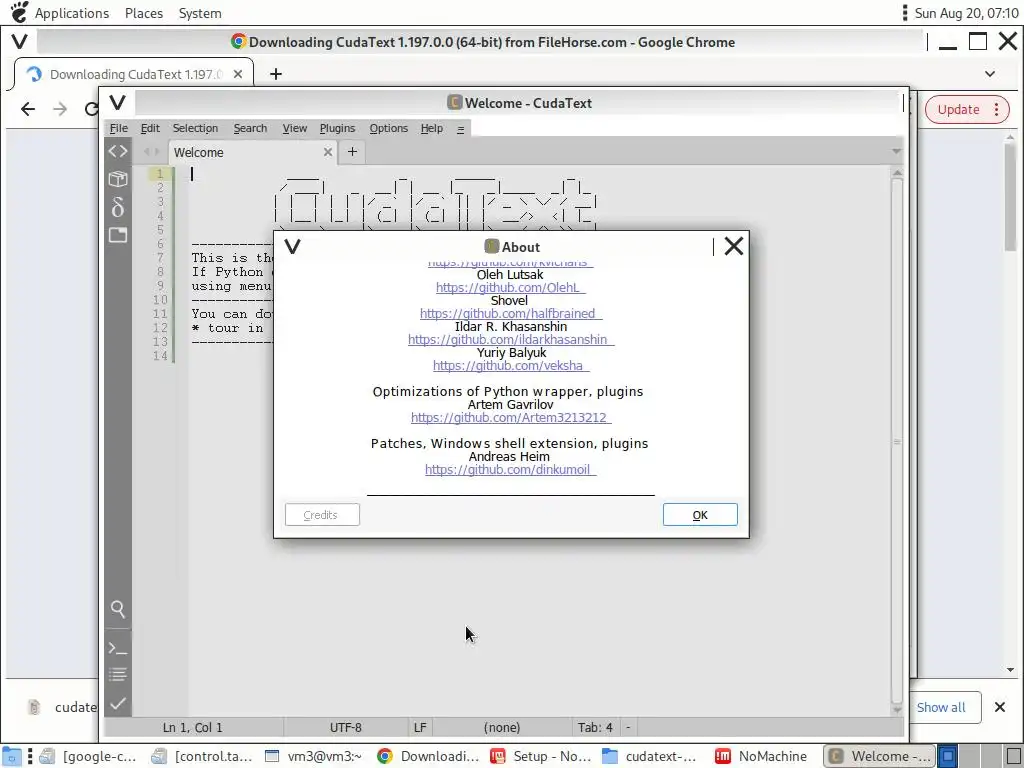Open the github.com/halfbrained link
This screenshot has height=768, width=1024.
point(511,313)
